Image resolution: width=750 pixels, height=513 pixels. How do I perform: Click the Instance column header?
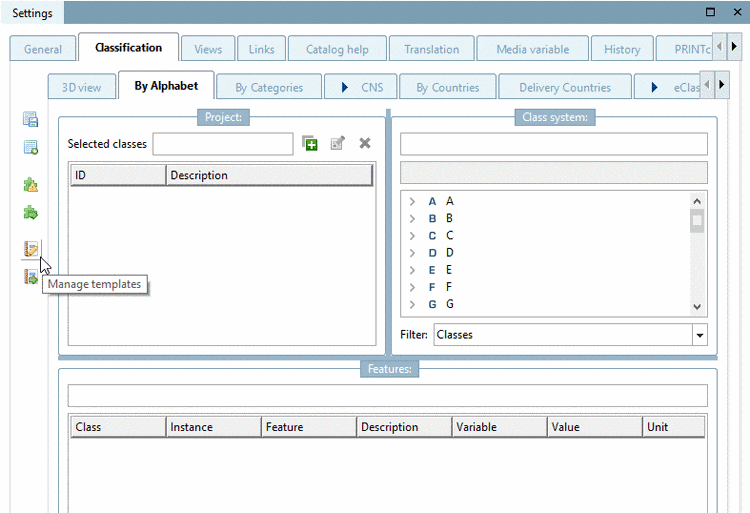(x=214, y=426)
